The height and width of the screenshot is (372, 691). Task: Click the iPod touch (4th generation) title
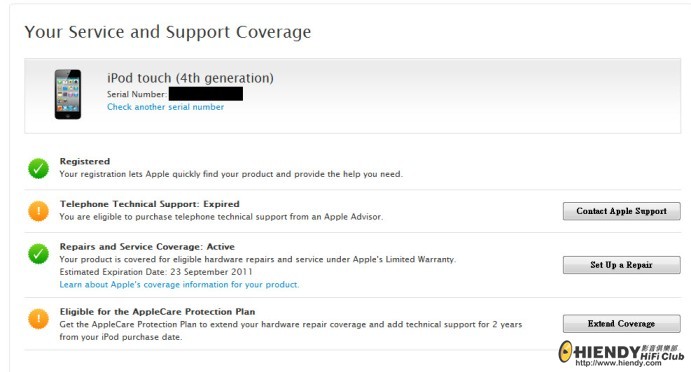(x=190, y=78)
